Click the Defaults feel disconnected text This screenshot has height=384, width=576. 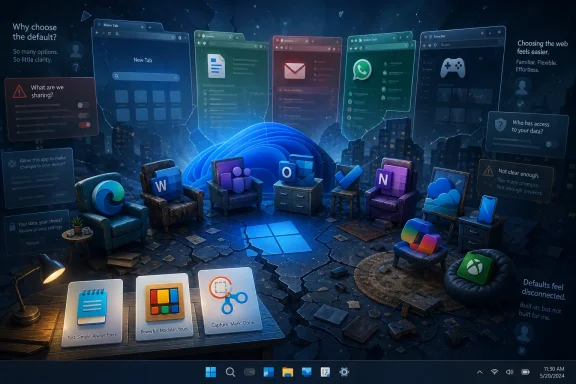[543, 289]
